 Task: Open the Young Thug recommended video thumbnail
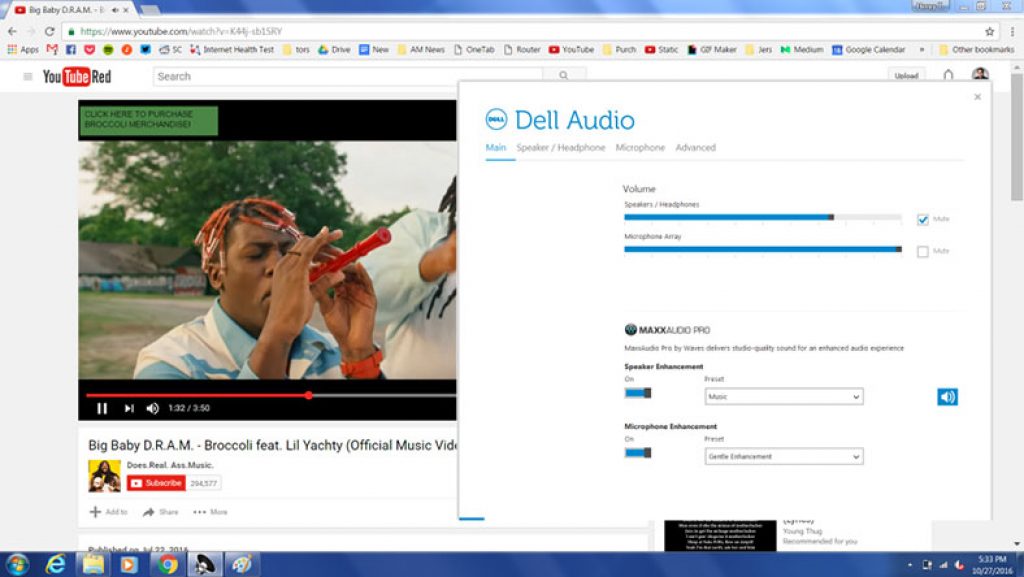tap(720, 536)
